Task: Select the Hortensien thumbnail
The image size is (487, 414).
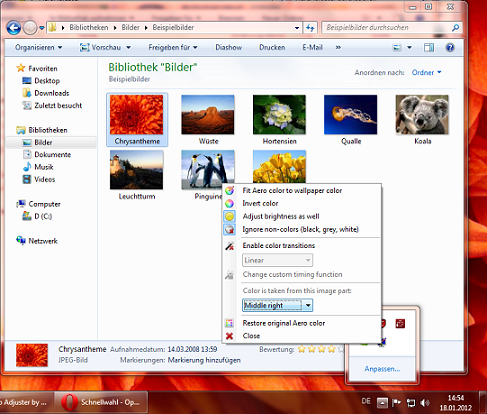Action: [x=279, y=115]
